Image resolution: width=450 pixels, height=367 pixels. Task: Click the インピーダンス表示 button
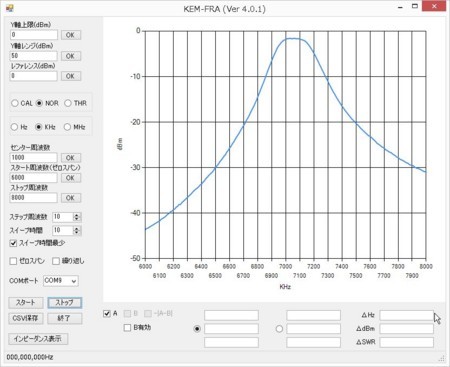[38, 339]
